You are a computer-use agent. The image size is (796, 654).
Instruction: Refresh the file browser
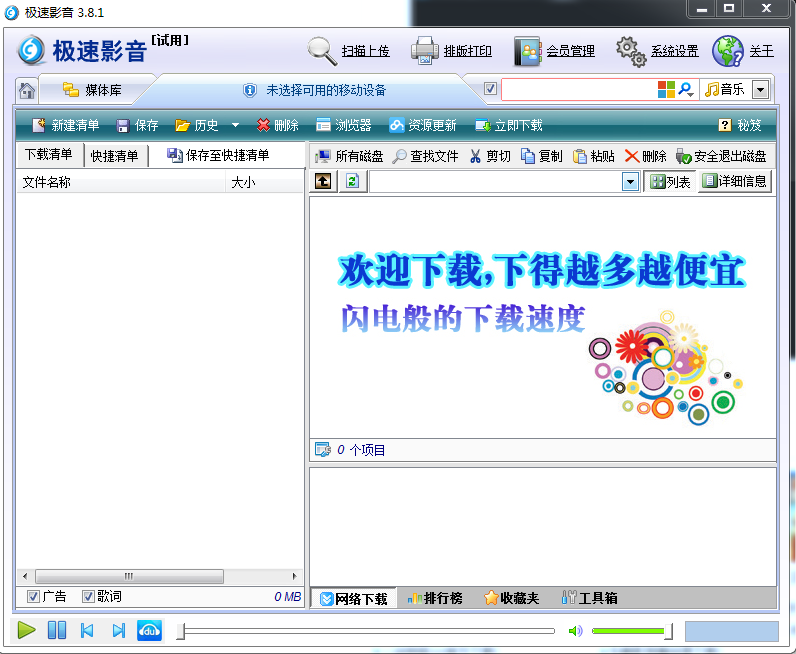pyautogui.click(x=352, y=181)
